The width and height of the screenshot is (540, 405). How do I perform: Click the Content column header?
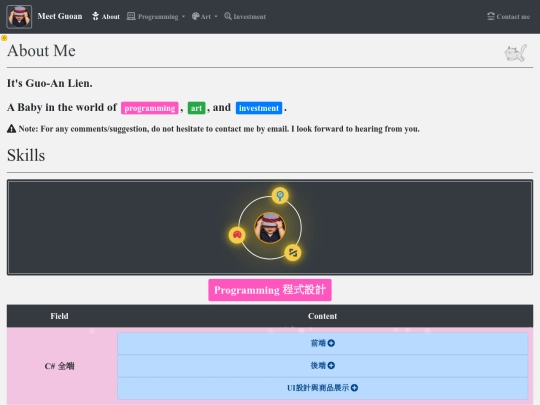click(322, 316)
